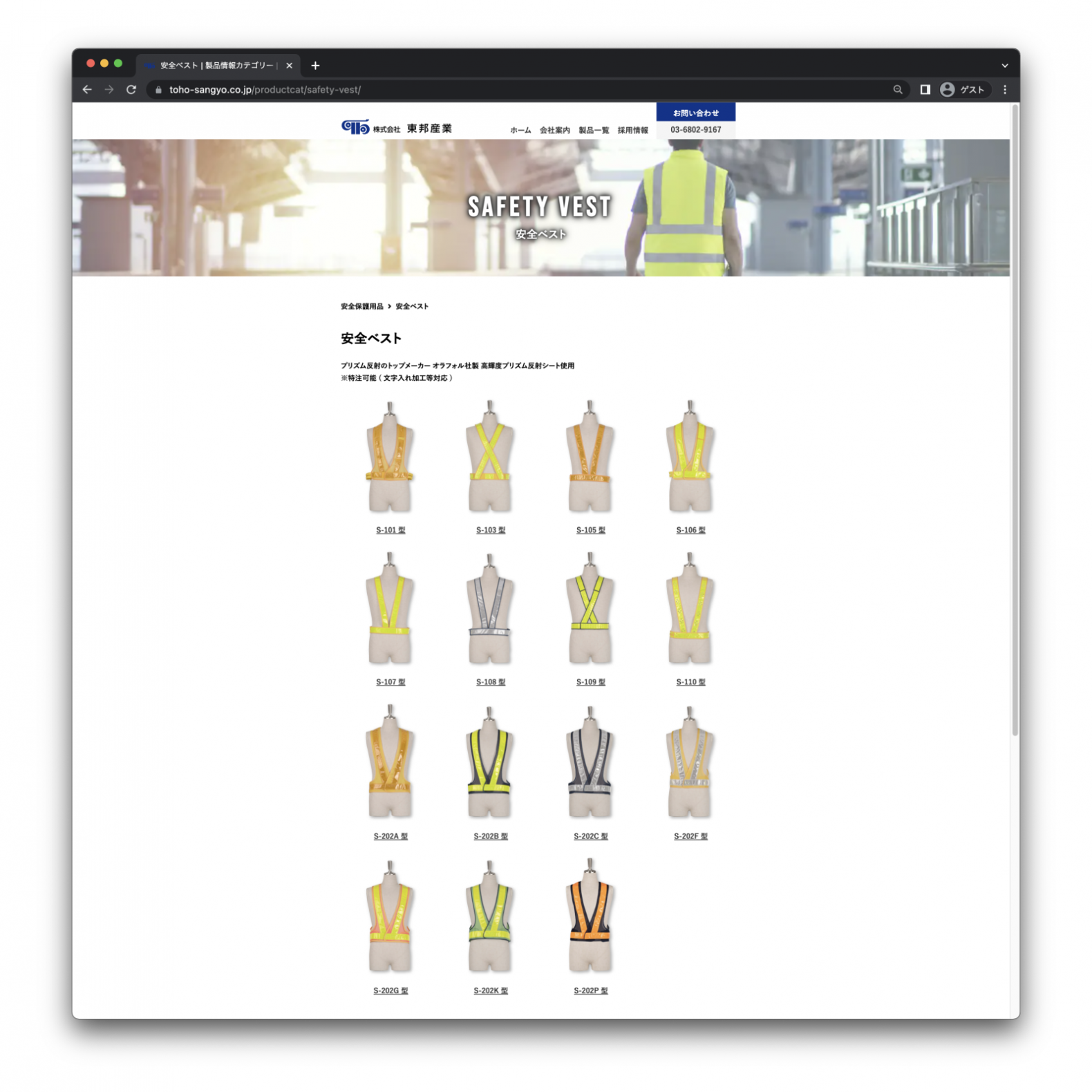Go to 会社案内 in navigation
This screenshot has width=1092, height=1092.
554,130
